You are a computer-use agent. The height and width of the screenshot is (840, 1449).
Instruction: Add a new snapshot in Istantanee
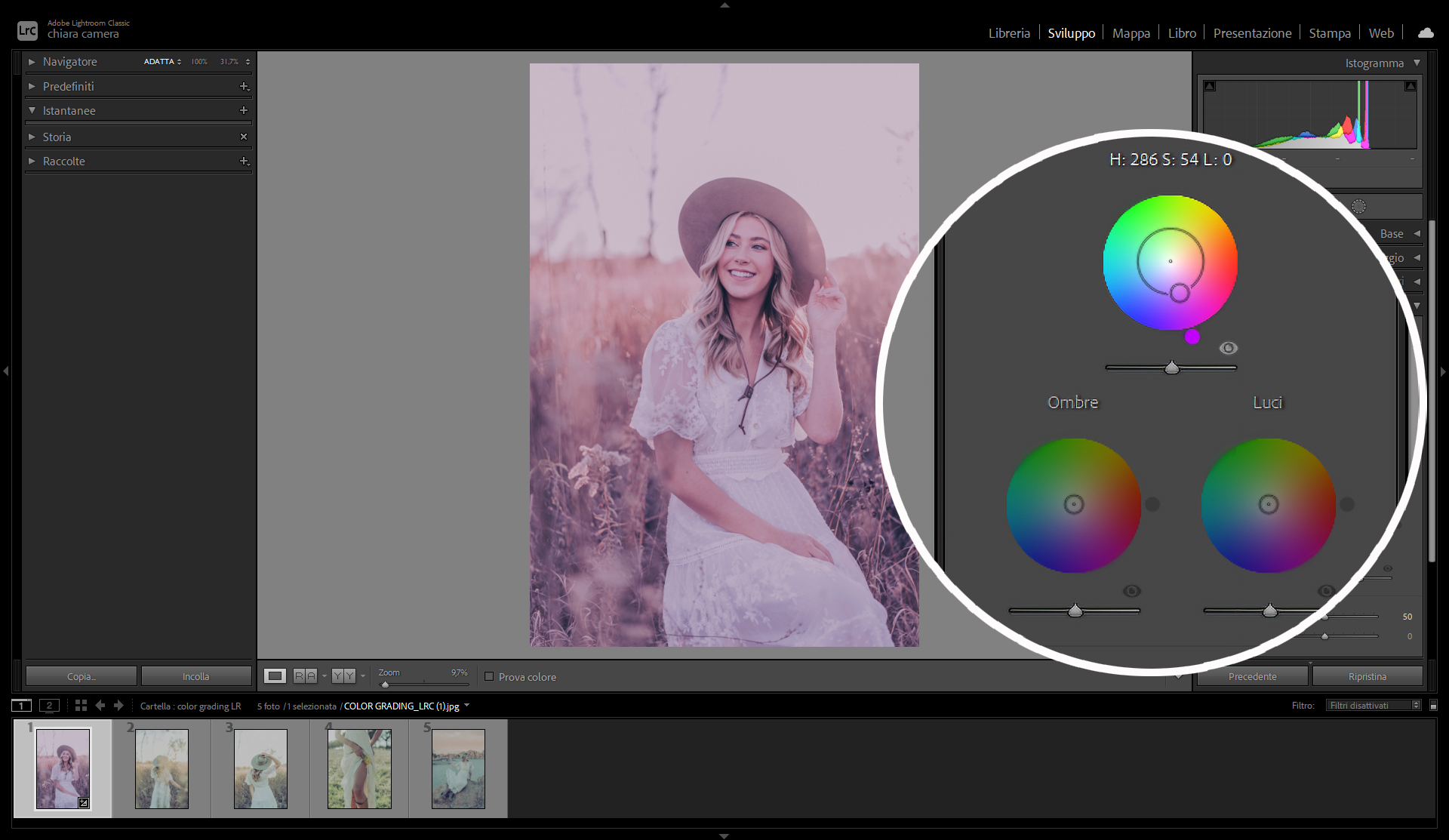point(244,110)
